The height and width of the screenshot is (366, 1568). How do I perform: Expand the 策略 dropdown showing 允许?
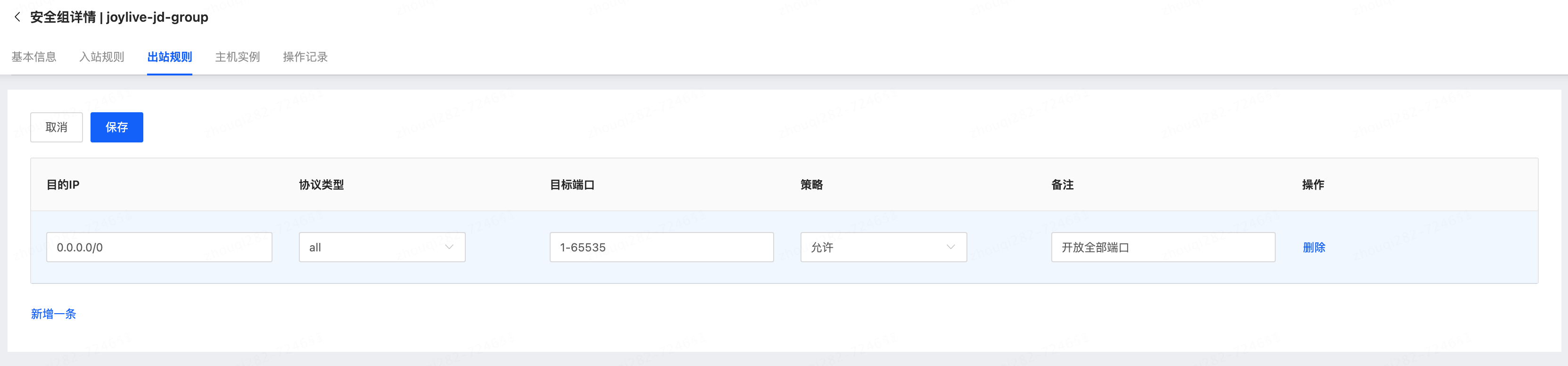pyautogui.click(x=883, y=247)
